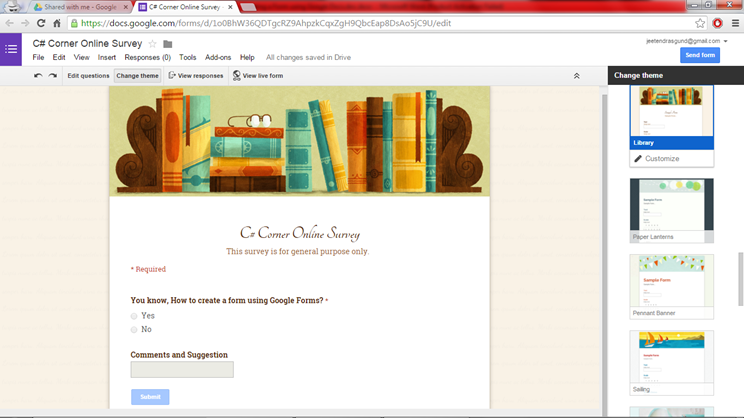Viewport: 744px width, 418px height.
Task: Select the Pennant Banner theme thumbnail
Action: (x=671, y=287)
